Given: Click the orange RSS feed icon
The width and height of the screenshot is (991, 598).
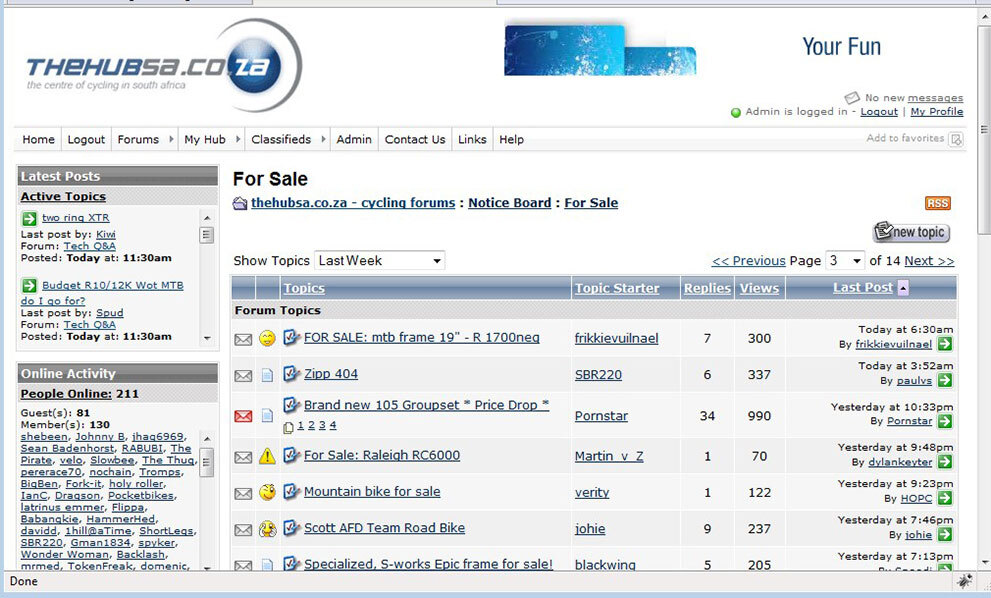Looking at the screenshot, I should point(937,203).
